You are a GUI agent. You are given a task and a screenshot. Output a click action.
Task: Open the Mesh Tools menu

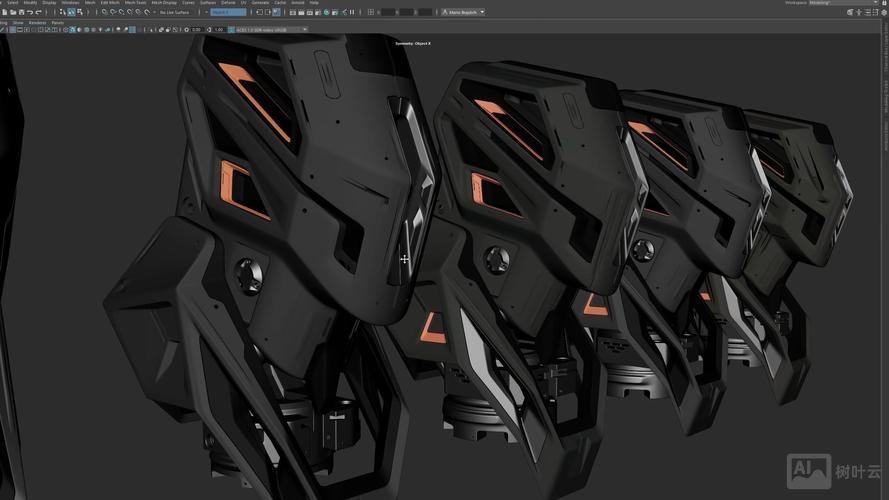135,3
